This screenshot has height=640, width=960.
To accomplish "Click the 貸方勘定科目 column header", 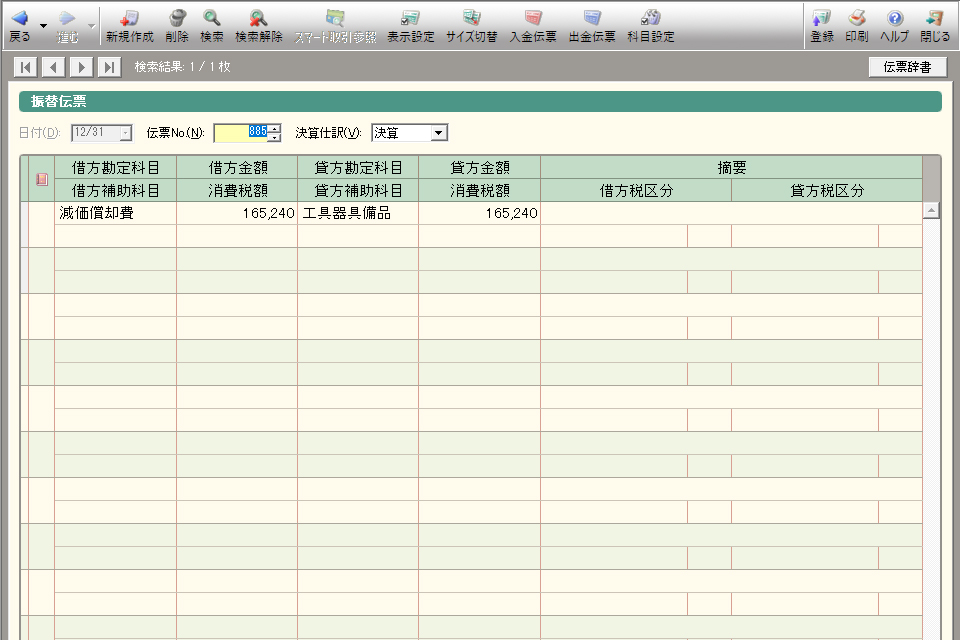I will coord(358,167).
